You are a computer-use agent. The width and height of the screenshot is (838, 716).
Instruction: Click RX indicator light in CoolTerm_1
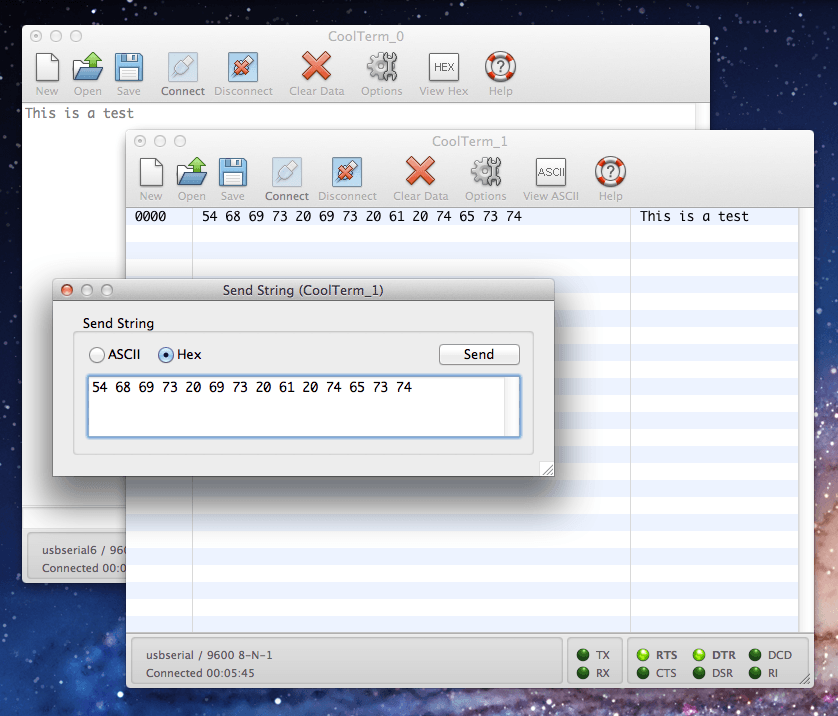(x=583, y=673)
